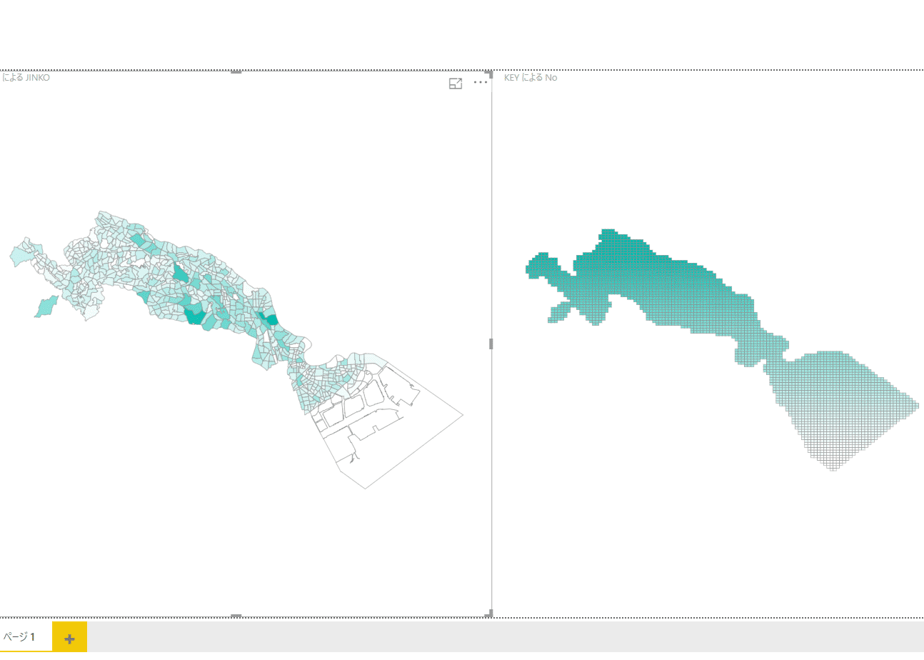The height and width of the screenshot is (660, 924).
Task: Grab the bottom-right corner handle of JINKO visual
Action: point(489,614)
